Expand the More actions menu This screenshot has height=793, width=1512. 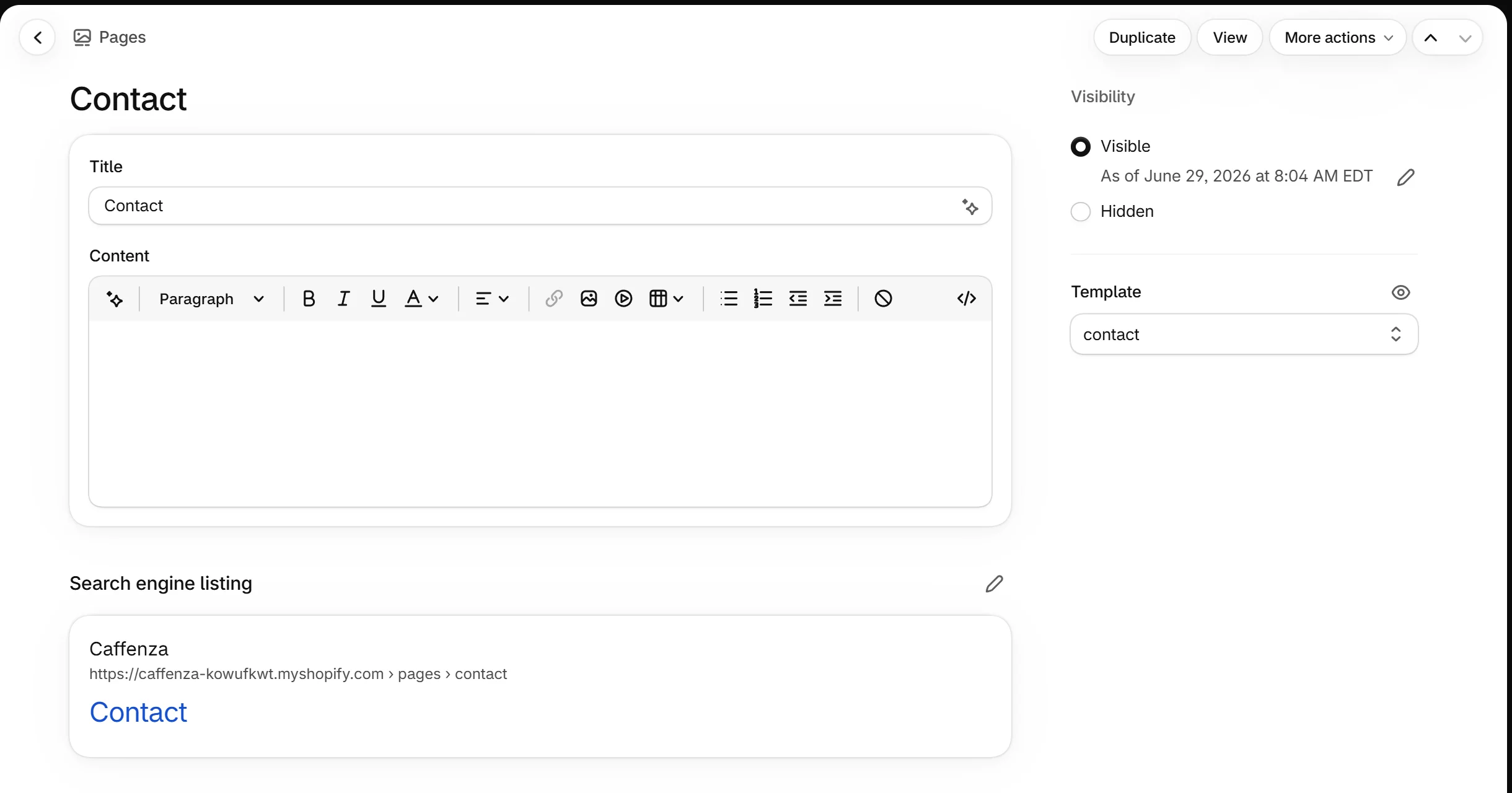pyautogui.click(x=1338, y=38)
